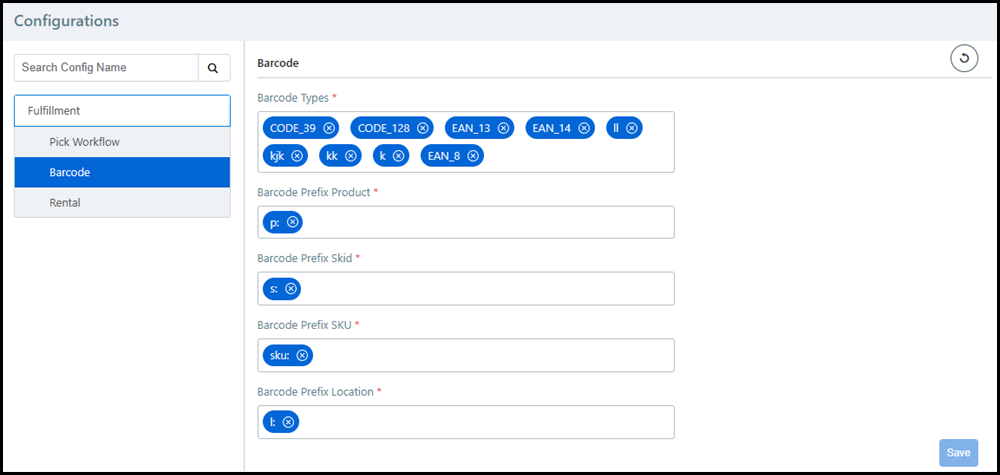Screen dimensions: 1000x475
Task: Remove the sku: prefix tag
Action: point(302,355)
